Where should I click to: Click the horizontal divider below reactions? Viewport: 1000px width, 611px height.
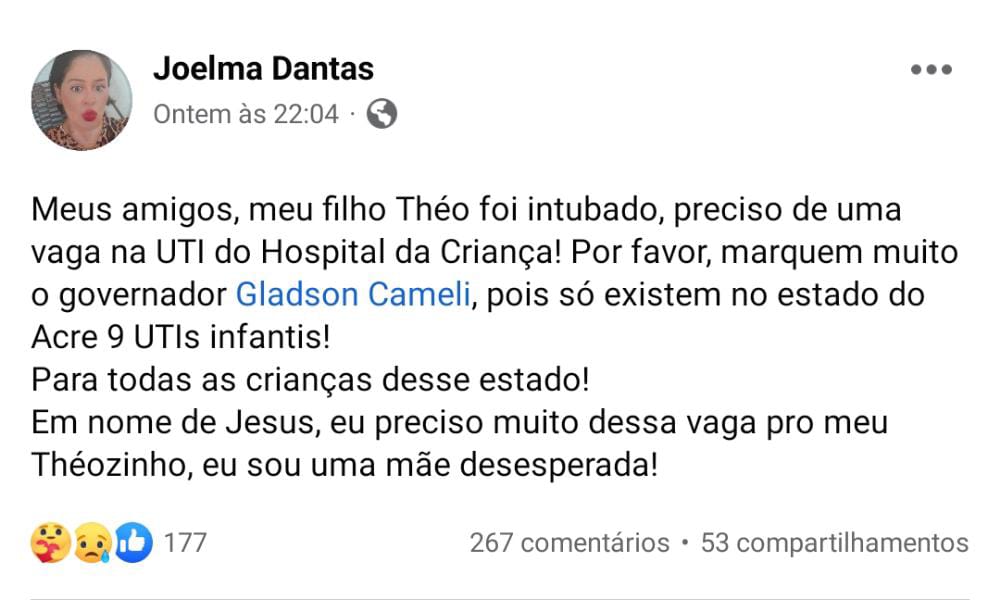coord(500,599)
